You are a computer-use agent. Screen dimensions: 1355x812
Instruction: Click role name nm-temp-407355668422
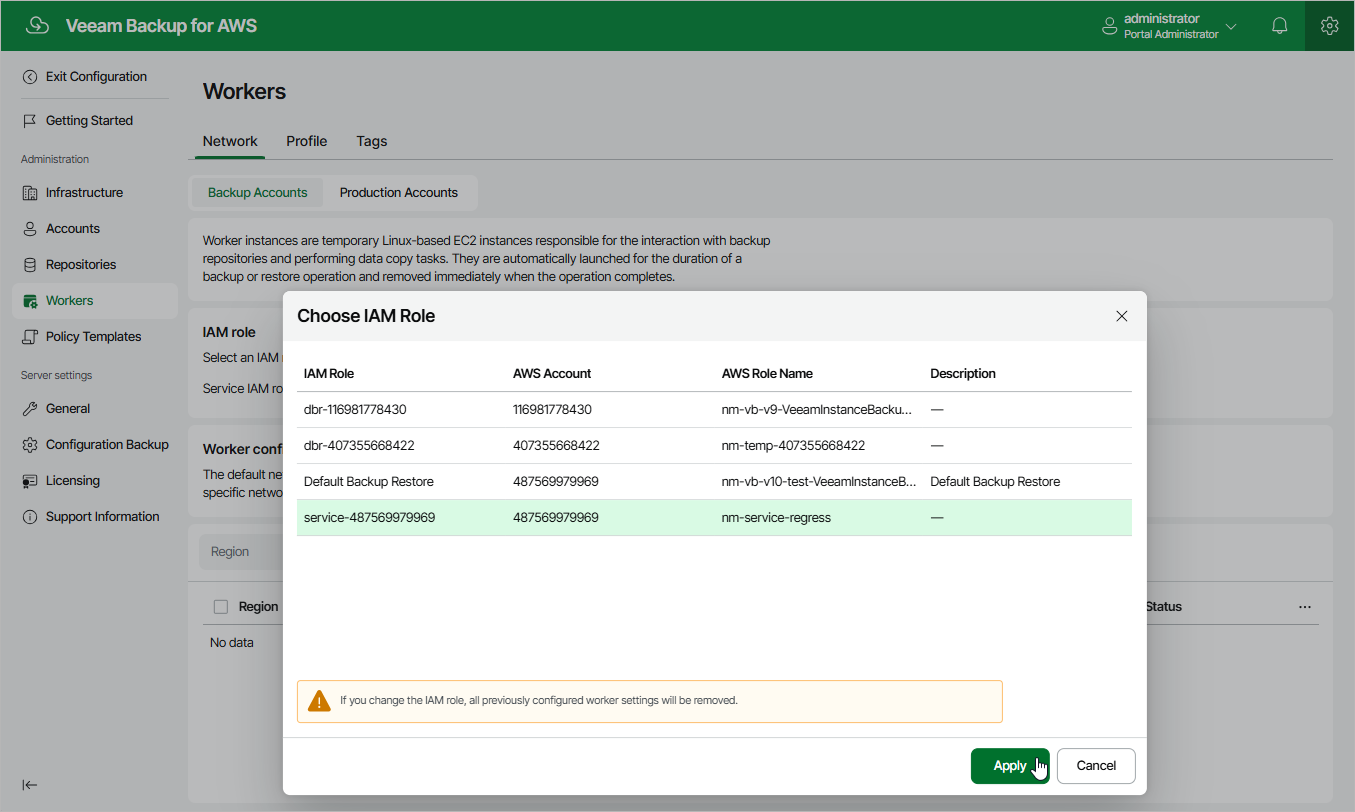click(x=793, y=446)
